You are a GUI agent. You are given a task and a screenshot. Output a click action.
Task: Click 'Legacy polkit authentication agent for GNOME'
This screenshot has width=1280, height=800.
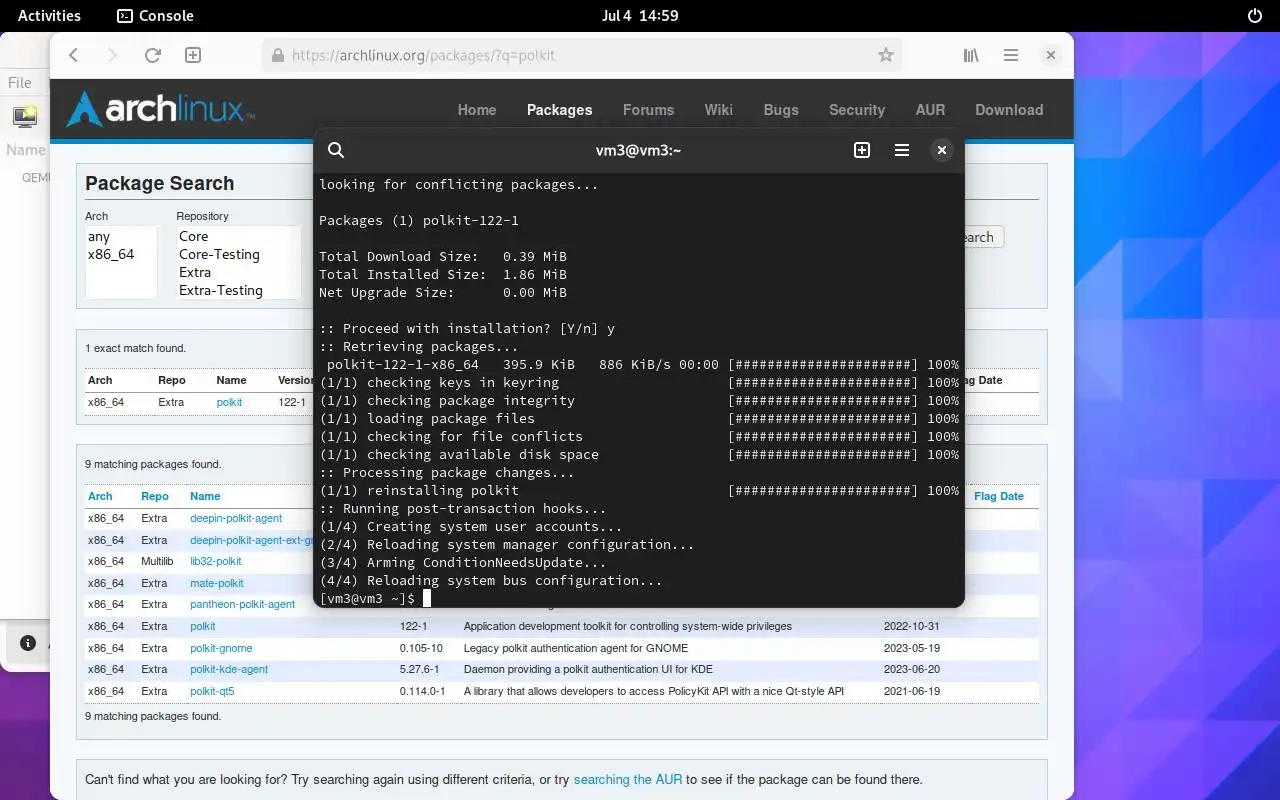(576, 648)
